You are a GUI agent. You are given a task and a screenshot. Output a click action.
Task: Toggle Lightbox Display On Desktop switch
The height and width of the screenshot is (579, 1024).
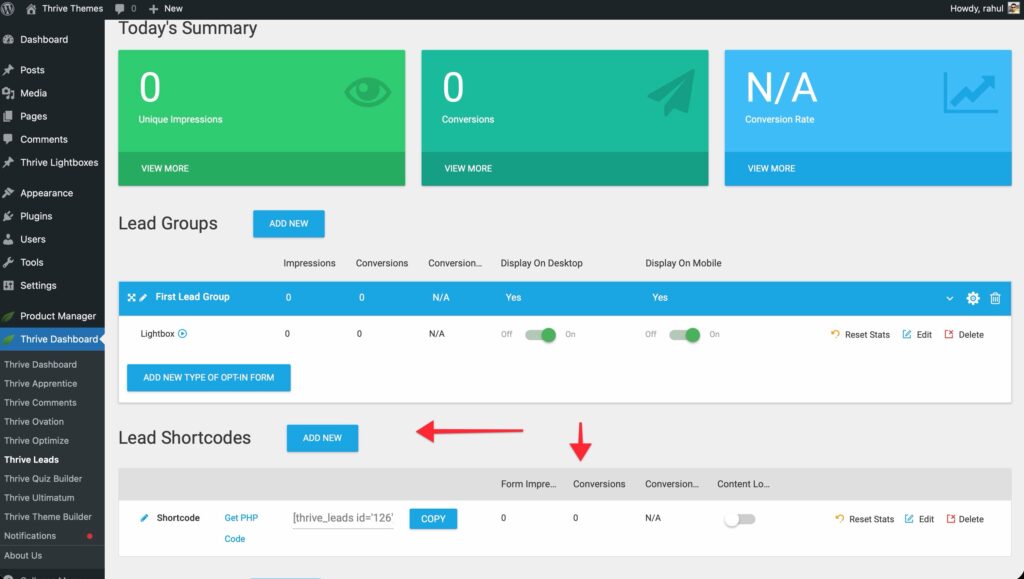(541, 335)
